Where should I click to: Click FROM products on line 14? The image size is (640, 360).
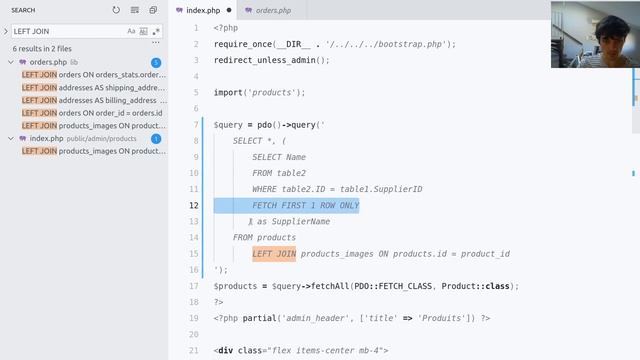[x=264, y=238]
